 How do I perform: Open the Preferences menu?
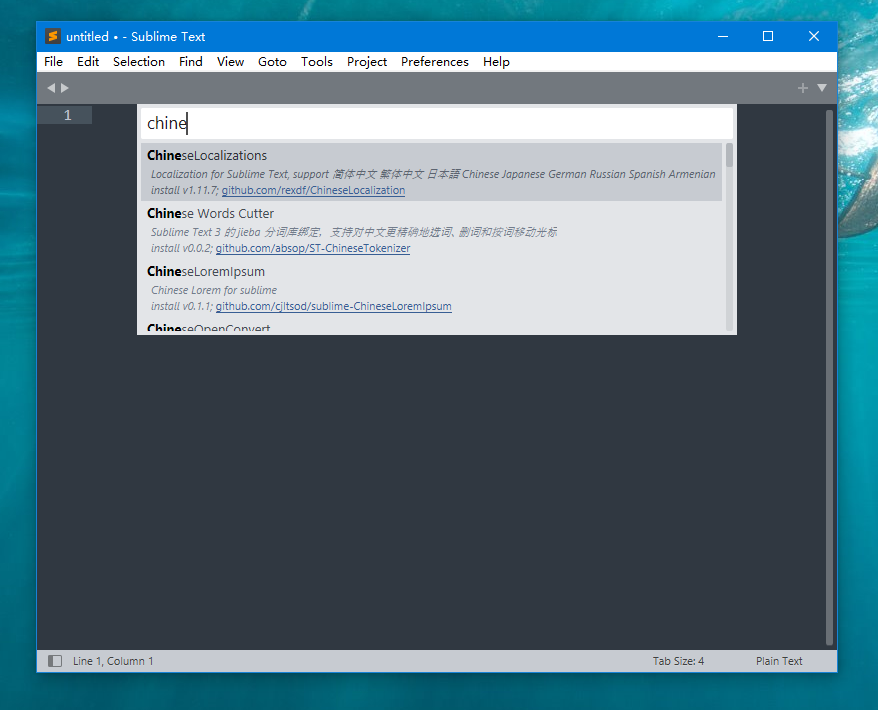(x=435, y=62)
